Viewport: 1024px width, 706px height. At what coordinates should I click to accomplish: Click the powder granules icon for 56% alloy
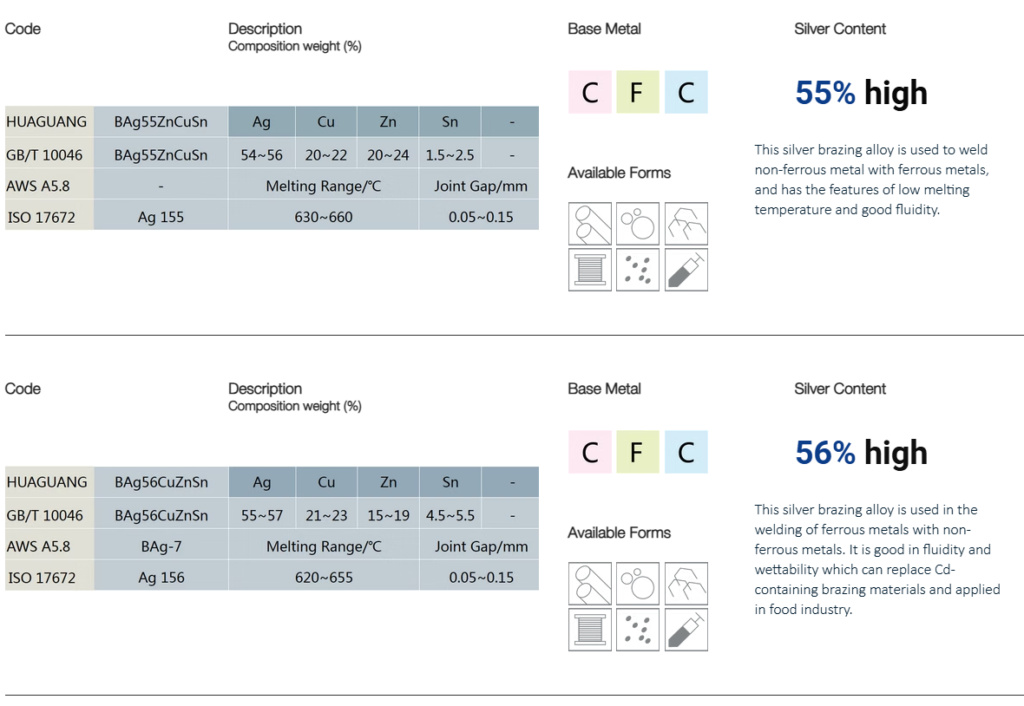638,629
